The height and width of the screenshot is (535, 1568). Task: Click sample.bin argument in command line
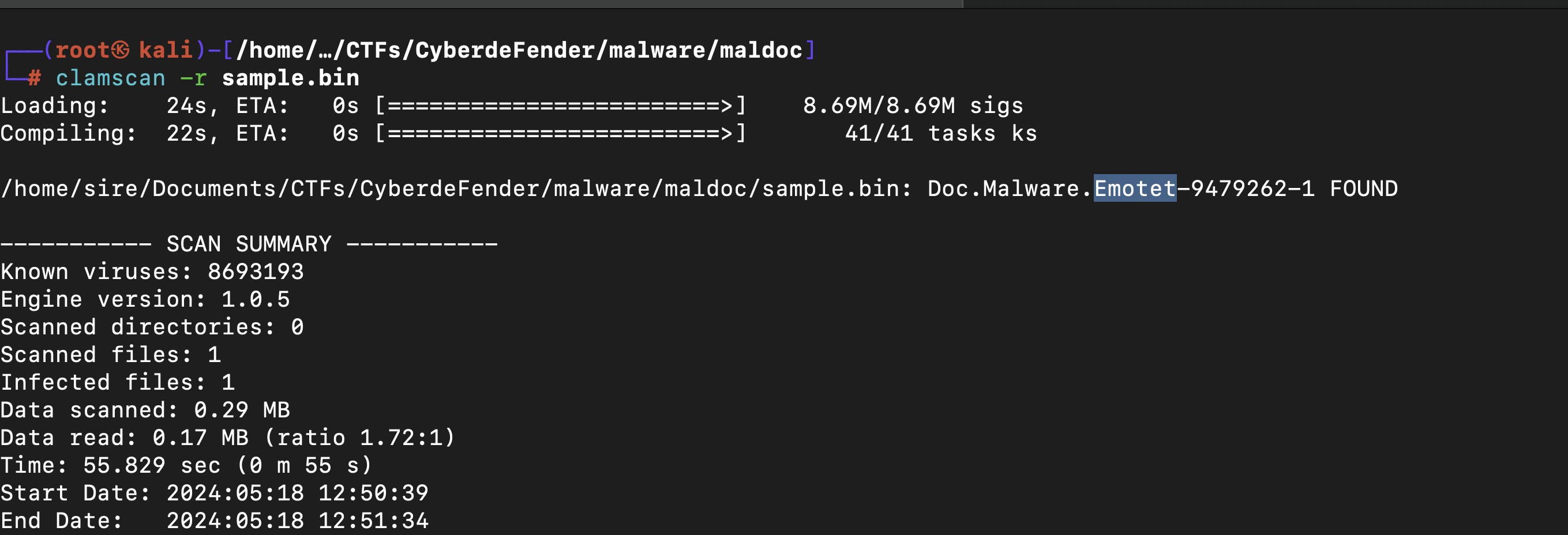[290, 78]
